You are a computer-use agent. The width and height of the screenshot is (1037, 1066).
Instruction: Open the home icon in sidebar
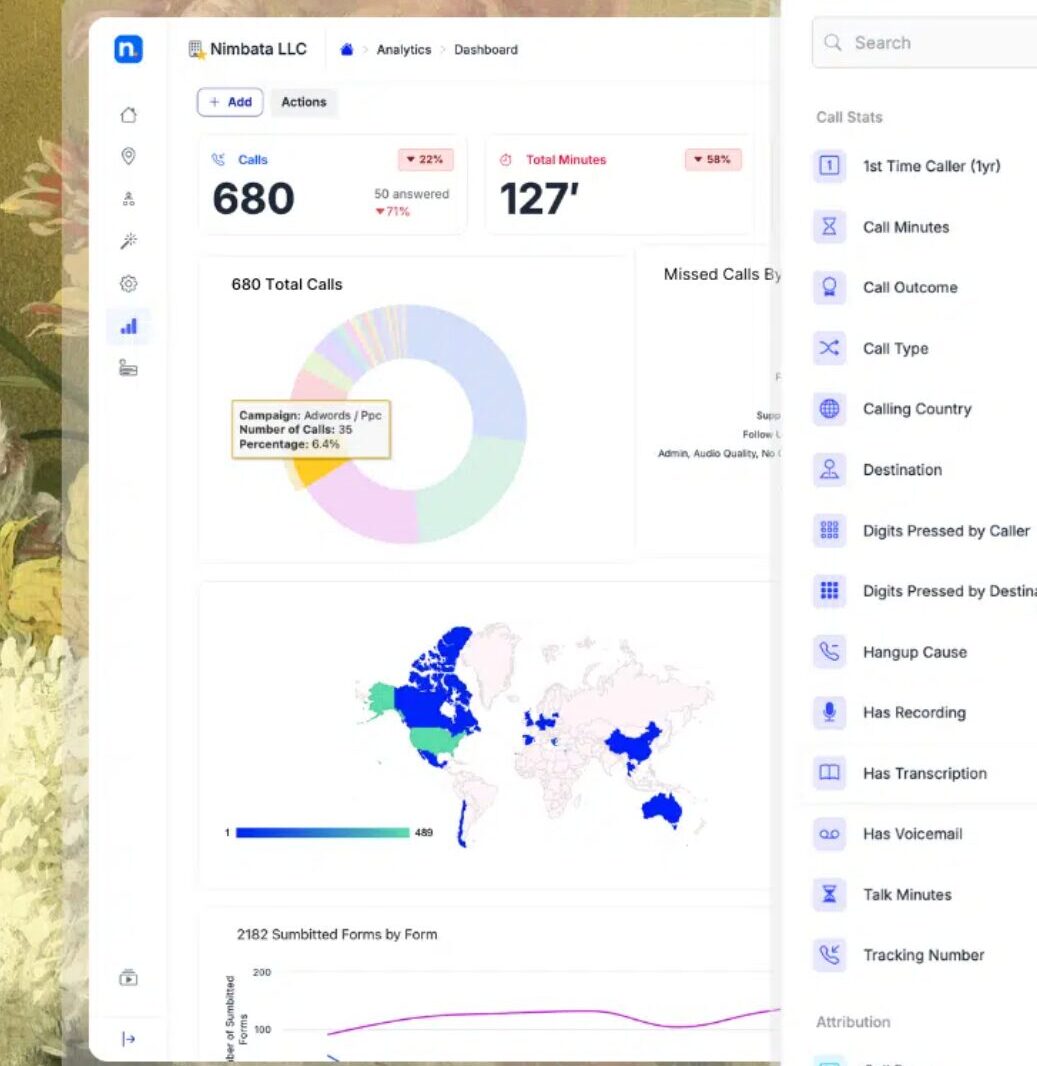tap(128, 115)
